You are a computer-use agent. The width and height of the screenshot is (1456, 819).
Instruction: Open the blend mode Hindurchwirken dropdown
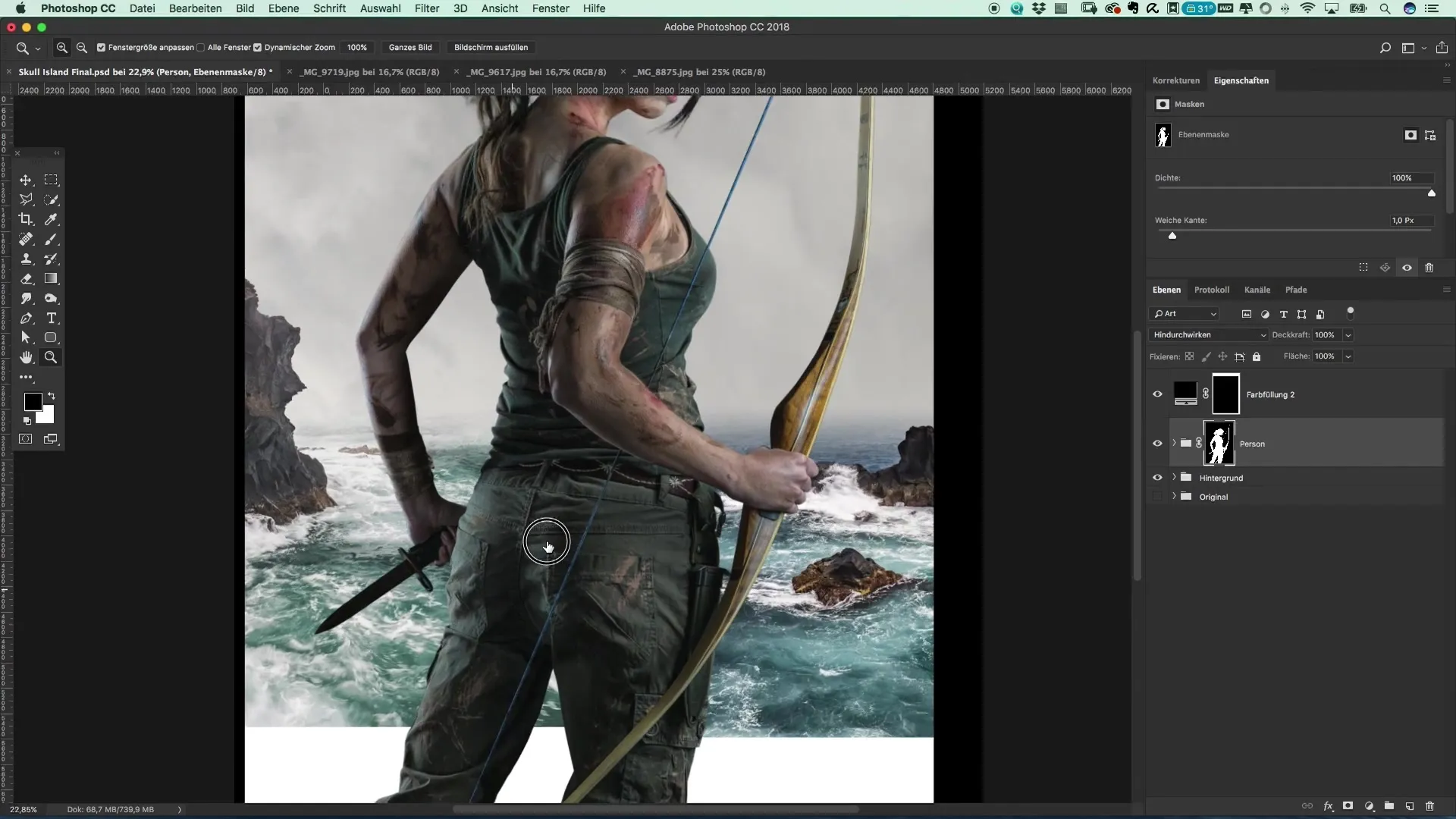tap(1209, 335)
